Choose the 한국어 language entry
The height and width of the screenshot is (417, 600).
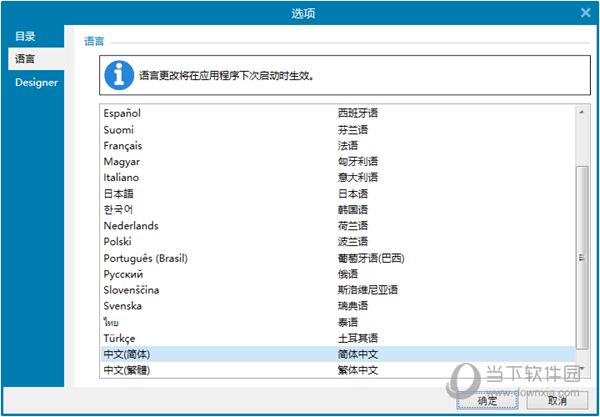pyautogui.click(x=338, y=210)
